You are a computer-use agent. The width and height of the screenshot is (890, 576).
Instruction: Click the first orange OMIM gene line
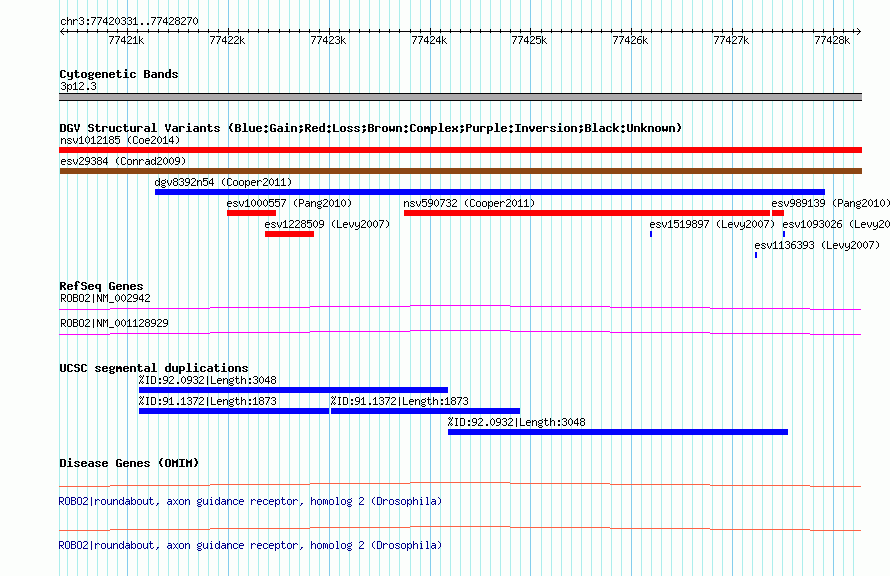click(460, 485)
